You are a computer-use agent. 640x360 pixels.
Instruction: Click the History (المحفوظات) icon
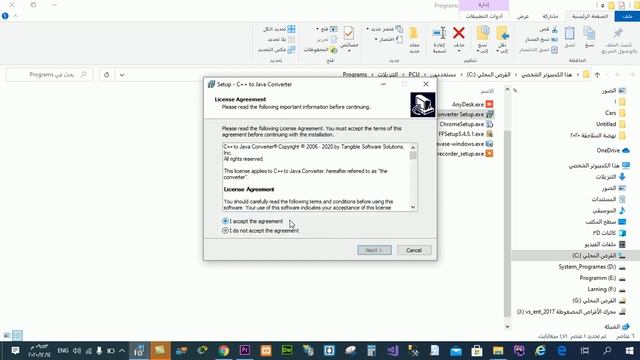point(333,50)
